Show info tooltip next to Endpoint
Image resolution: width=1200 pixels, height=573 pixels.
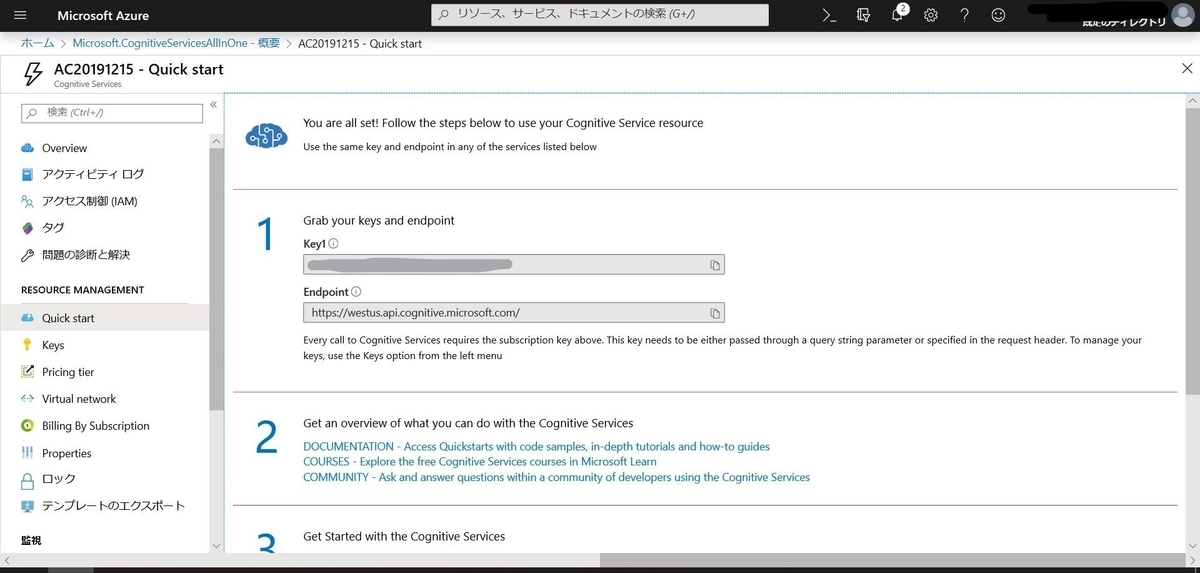(x=356, y=292)
